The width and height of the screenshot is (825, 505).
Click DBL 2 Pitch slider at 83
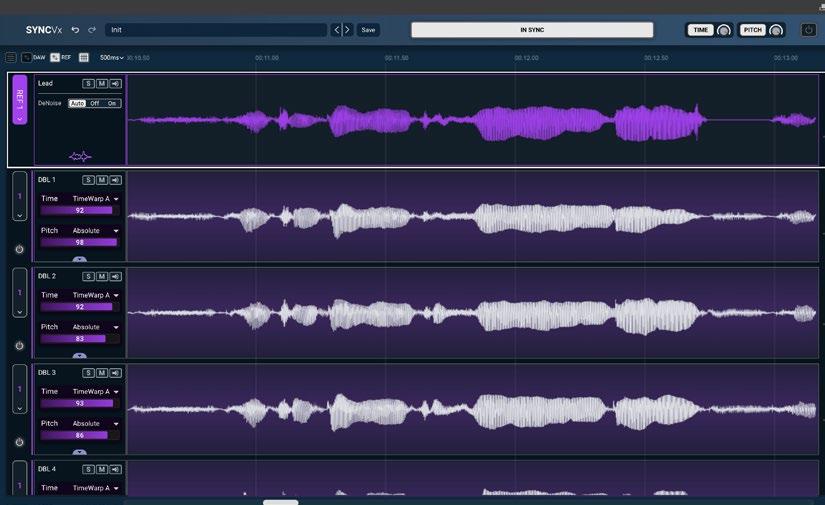point(80,339)
